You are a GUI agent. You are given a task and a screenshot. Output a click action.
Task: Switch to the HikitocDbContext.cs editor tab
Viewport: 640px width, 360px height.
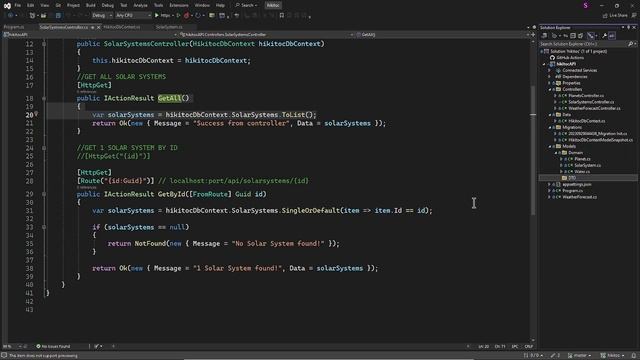coord(122,27)
